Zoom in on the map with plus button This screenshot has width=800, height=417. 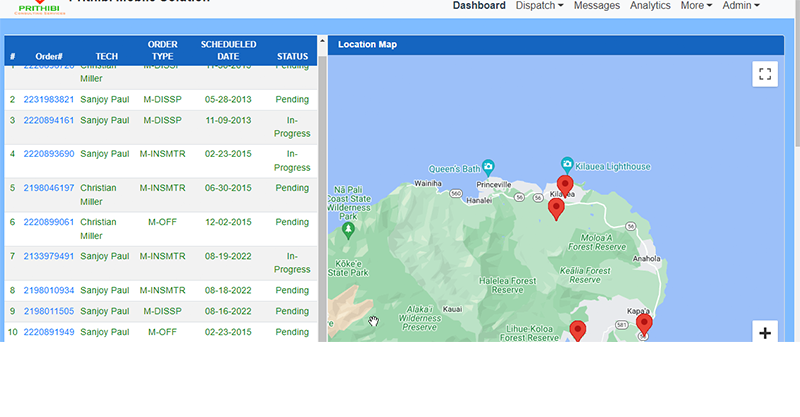(x=765, y=333)
